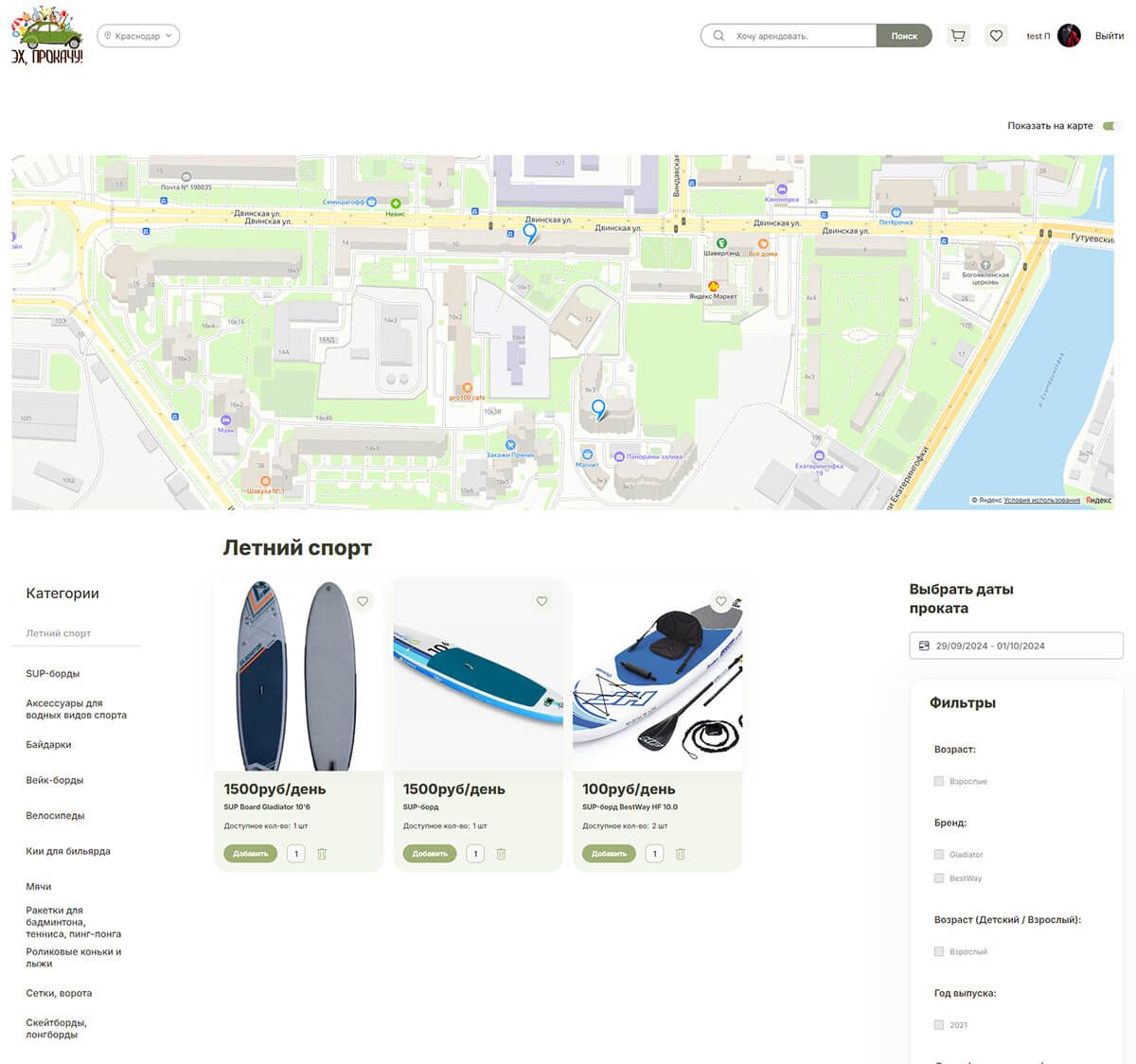This screenshot has height=1064, width=1136.
Task: Click trash icon on plain SUP-борд card
Action: pyautogui.click(x=501, y=854)
